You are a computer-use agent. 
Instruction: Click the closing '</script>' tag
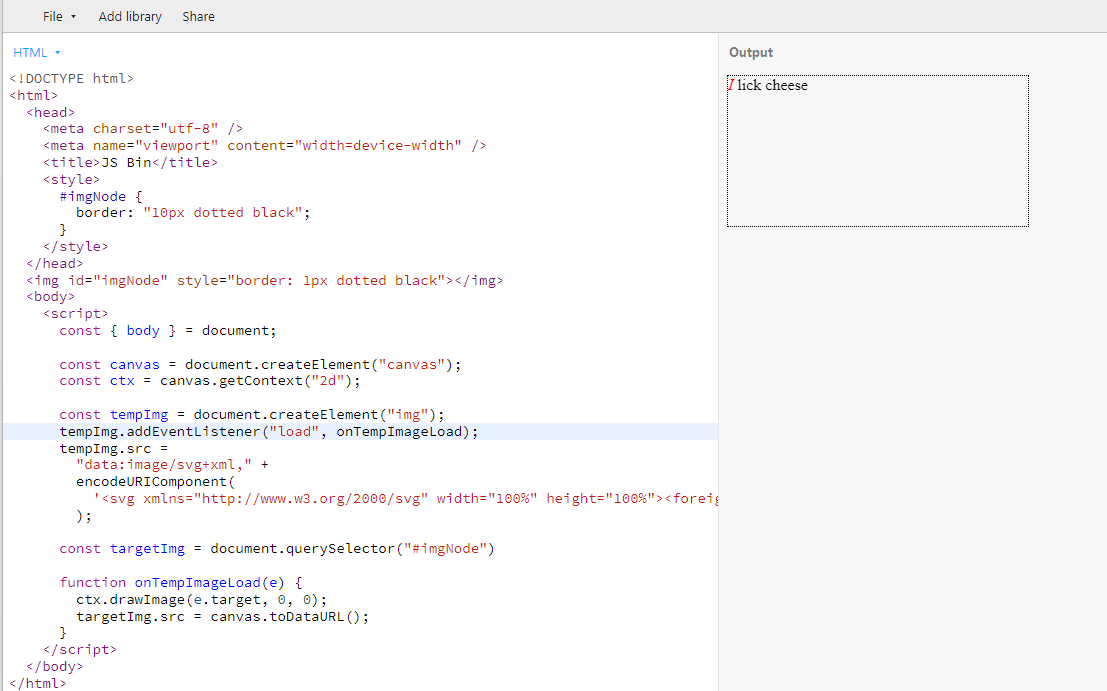coord(80,649)
